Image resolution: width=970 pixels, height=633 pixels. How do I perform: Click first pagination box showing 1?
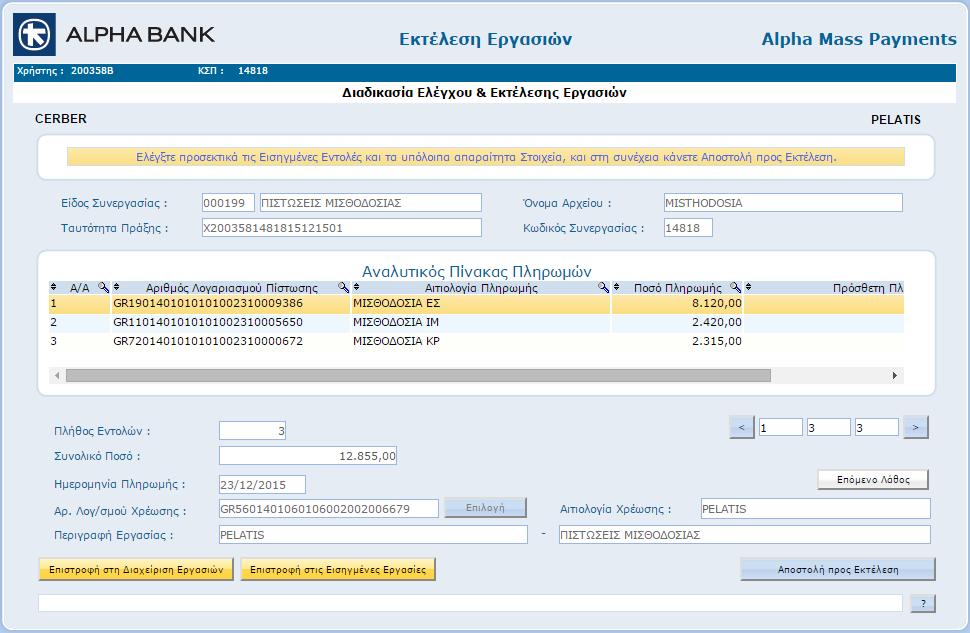point(781,428)
